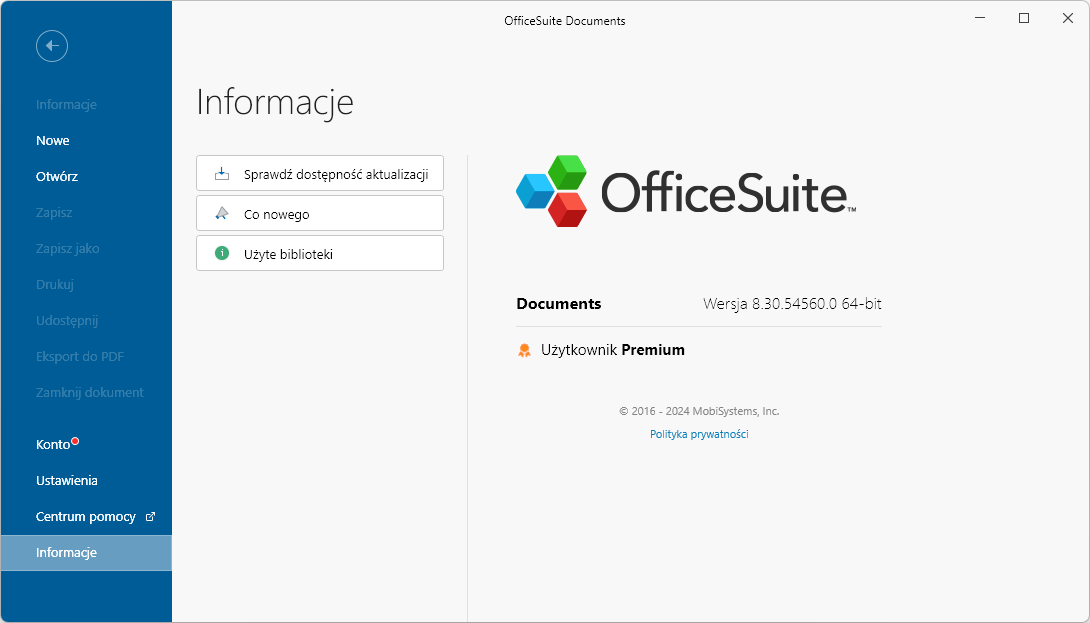Click Sprawdź dostępność aktualizacji button
The width and height of the screenshot is (1090, 623).
[320, 173]
